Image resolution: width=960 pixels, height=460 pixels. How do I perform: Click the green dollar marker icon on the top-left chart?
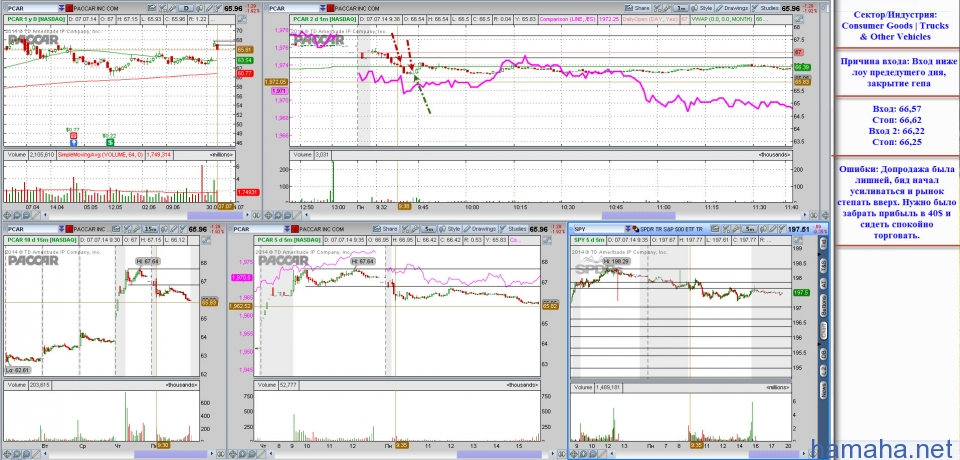(110, 141)
